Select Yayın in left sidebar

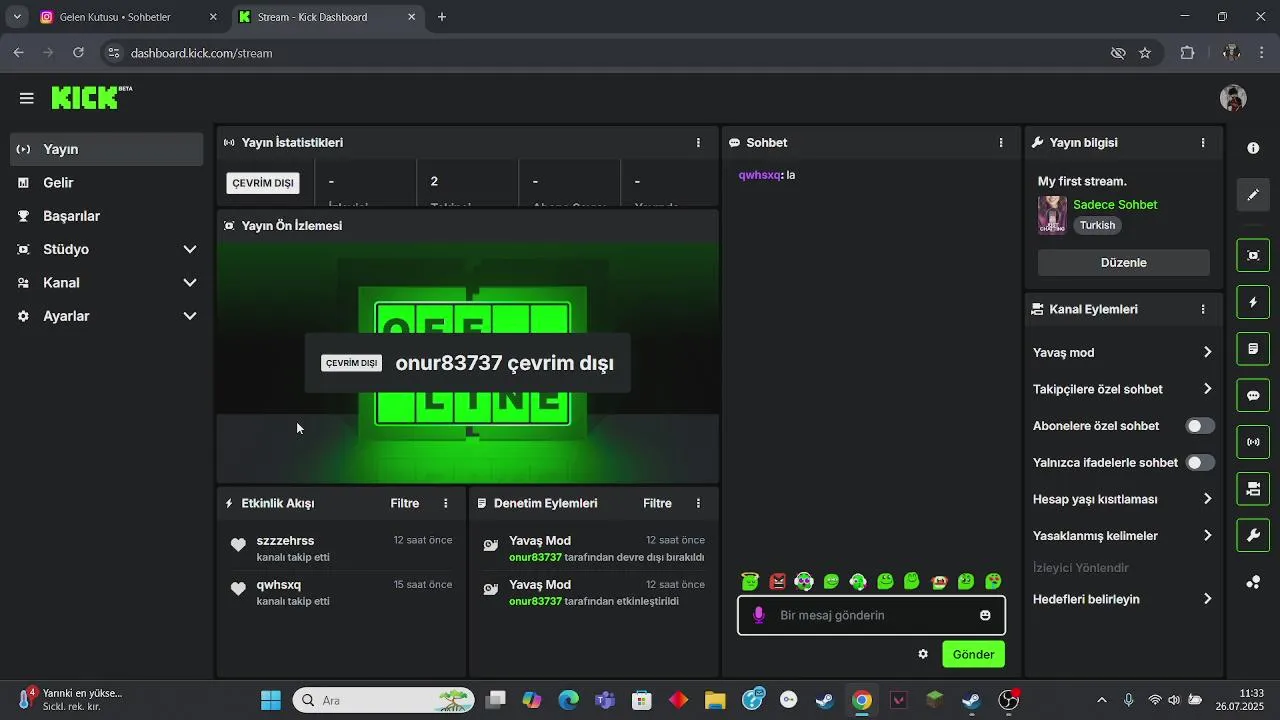(x=107, y=149)
